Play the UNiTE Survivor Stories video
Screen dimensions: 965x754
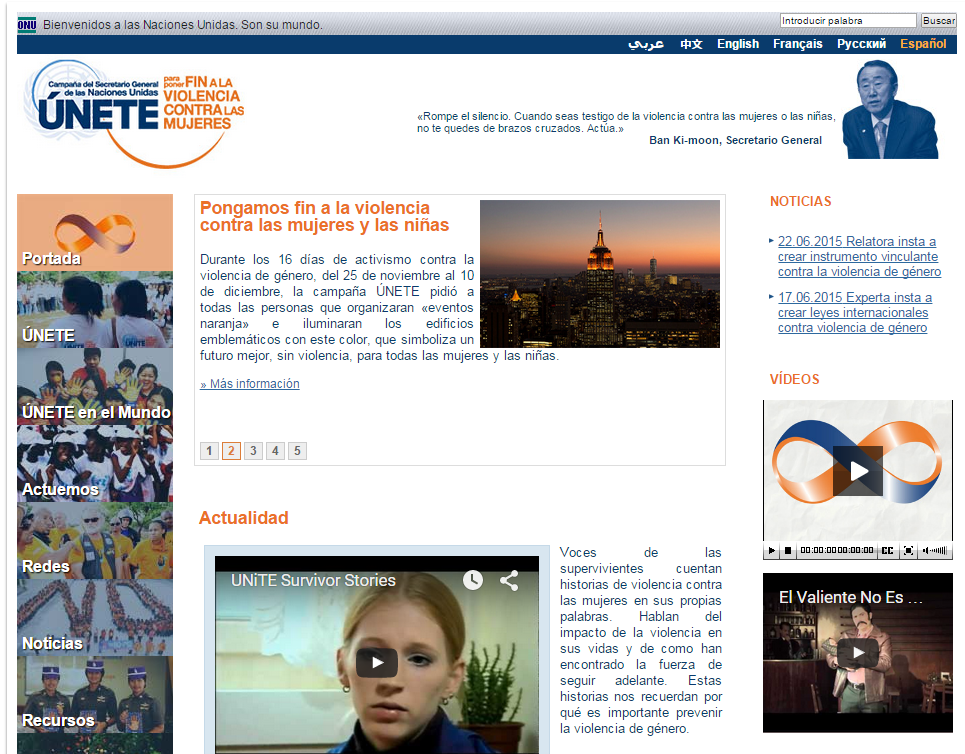(x=377, y=662)
